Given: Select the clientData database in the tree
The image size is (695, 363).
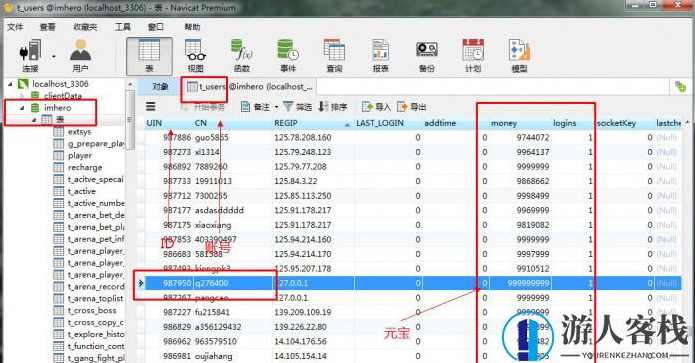Looking at the screenshot, I should pos(62,96).
